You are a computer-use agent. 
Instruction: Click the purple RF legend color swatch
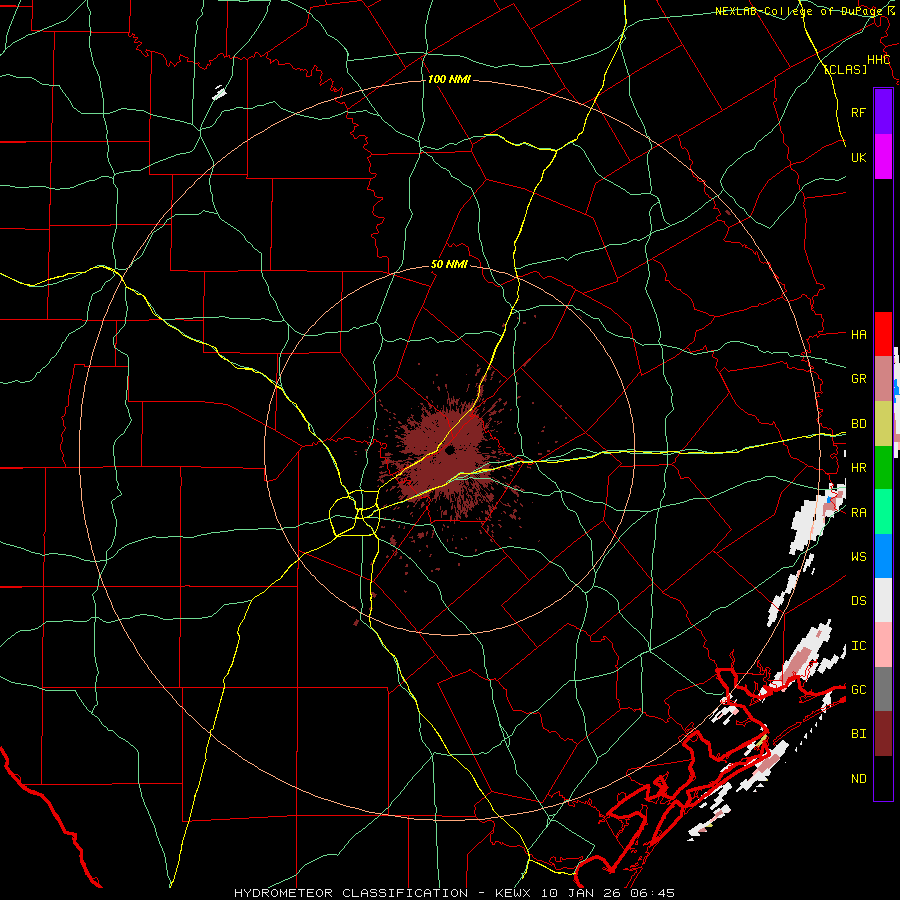pos(883,112)
